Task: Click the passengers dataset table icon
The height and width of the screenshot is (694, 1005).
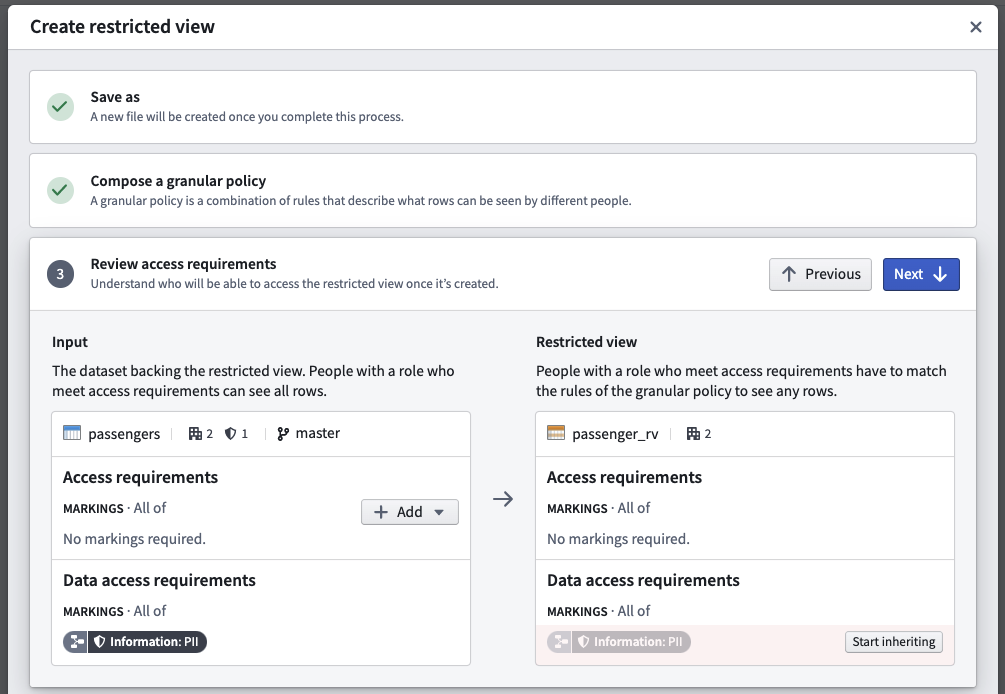Action: click(72, 433)
